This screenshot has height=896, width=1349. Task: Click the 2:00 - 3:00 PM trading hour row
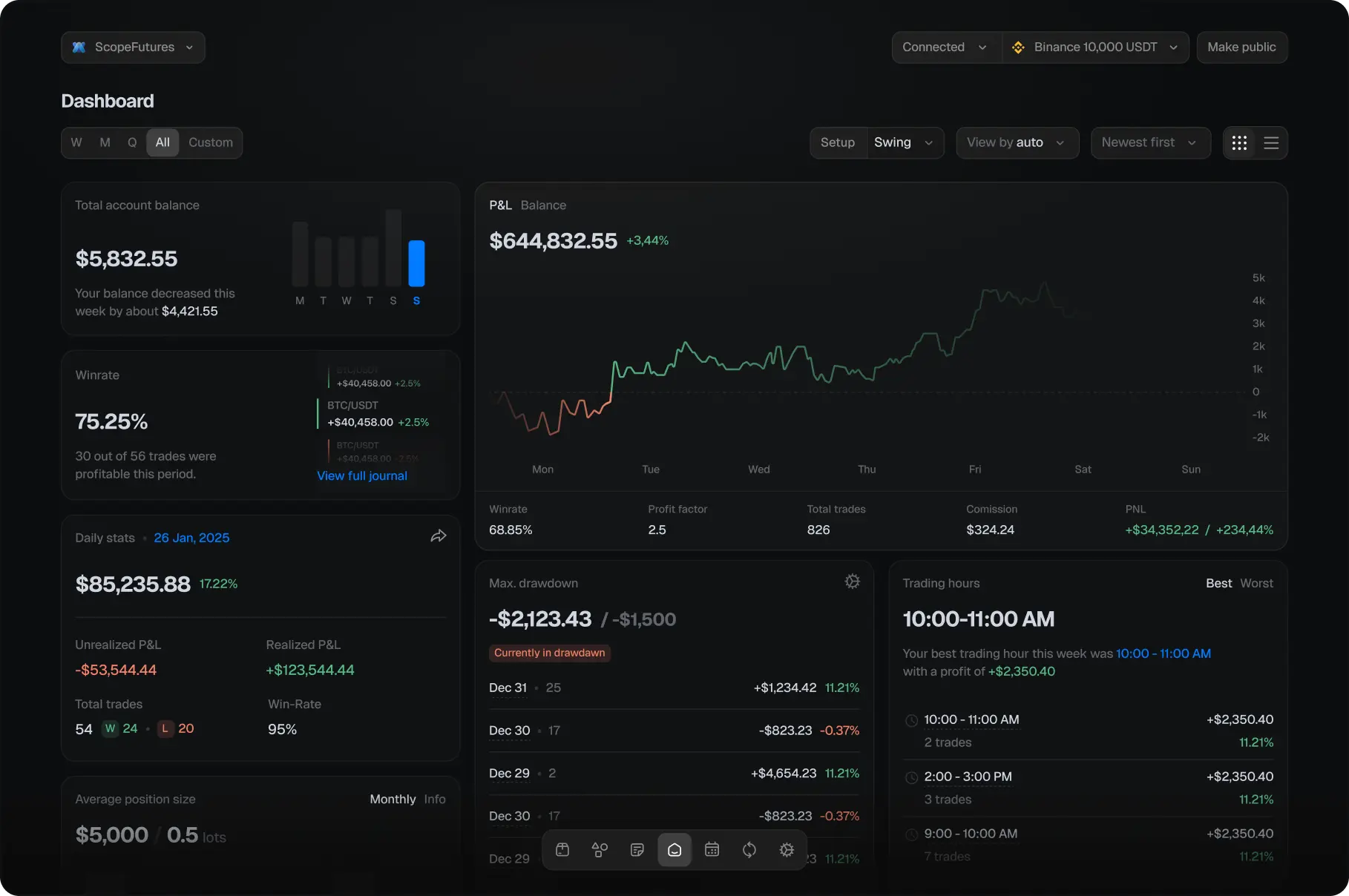point(1088,788)
